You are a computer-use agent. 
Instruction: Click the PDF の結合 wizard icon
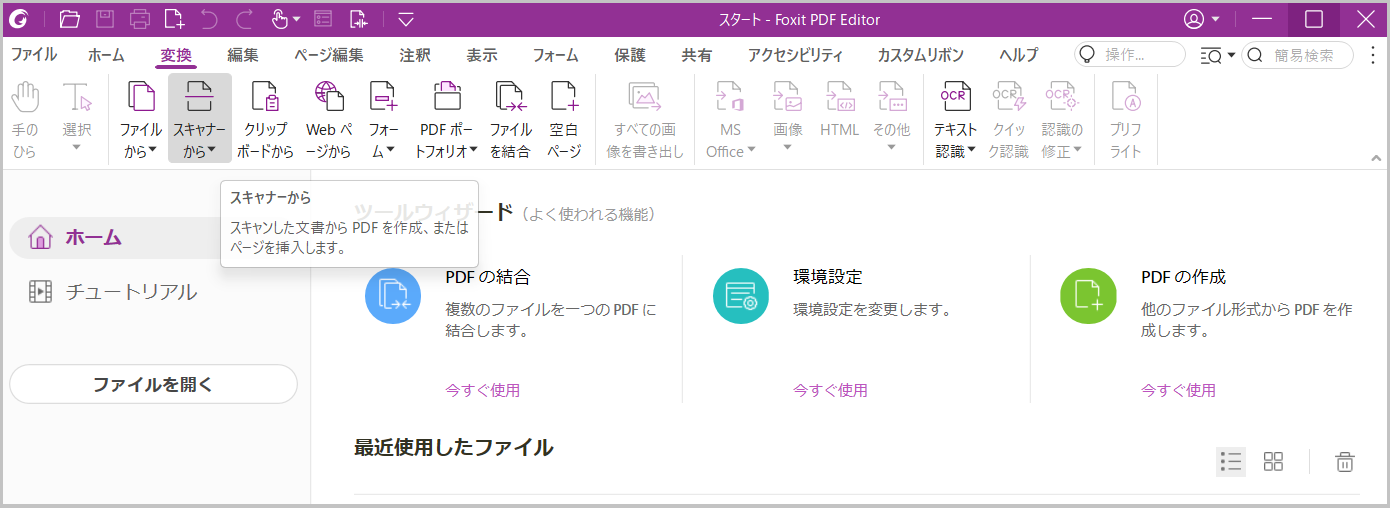(392, 296)
